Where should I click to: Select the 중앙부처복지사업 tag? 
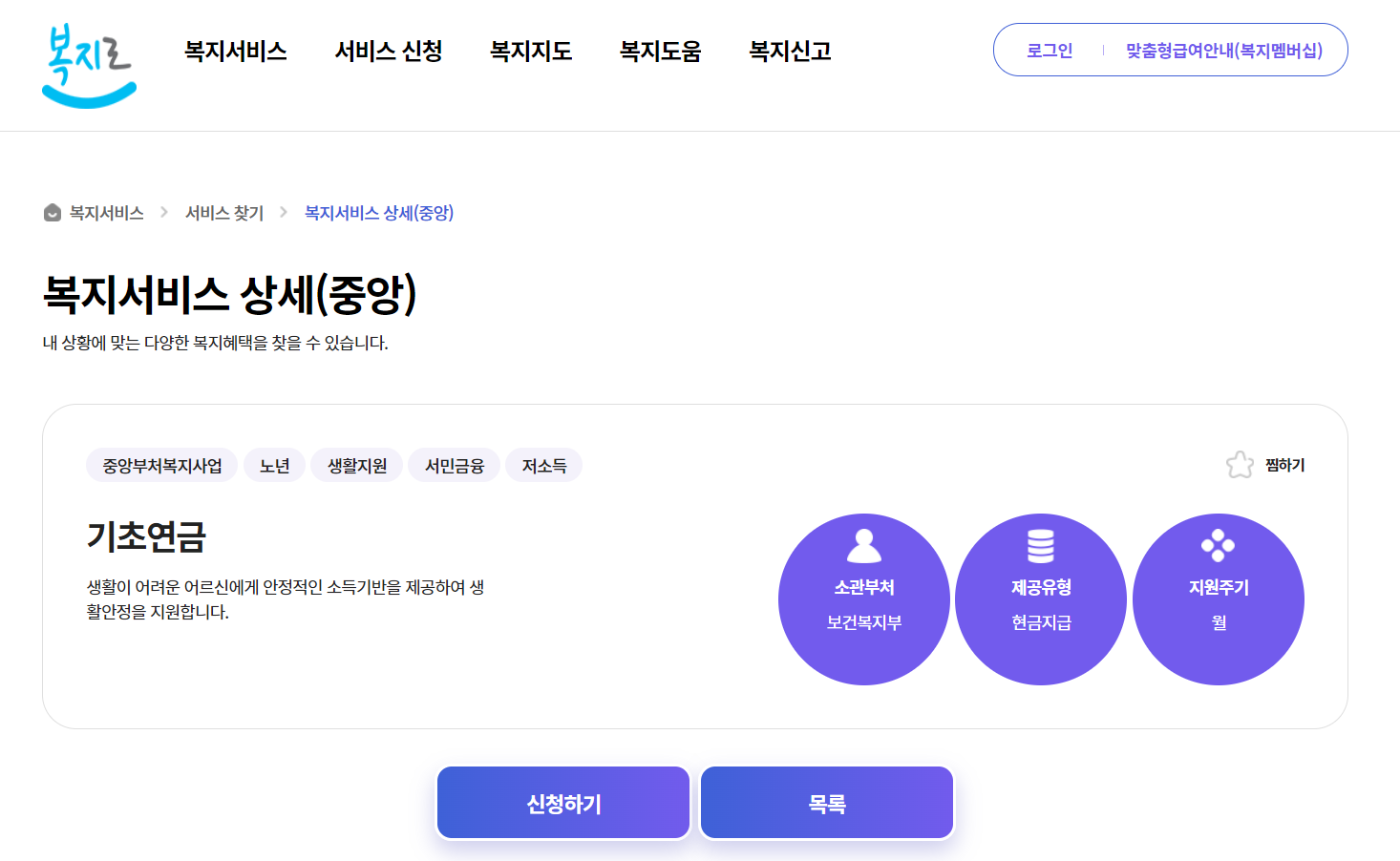click(x=162, y=465)
